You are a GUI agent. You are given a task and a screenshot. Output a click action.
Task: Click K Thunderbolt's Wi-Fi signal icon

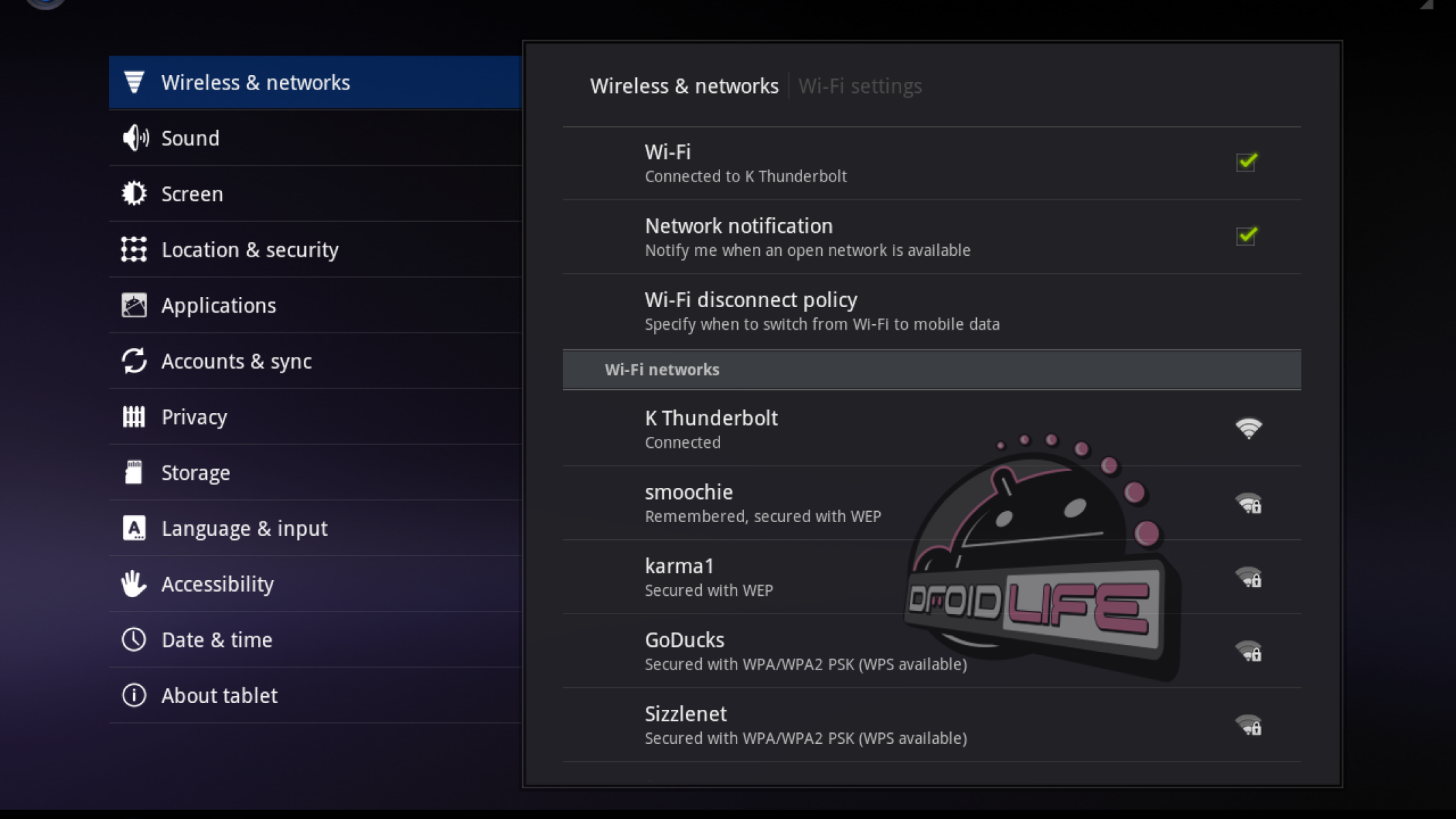[x=1248, y=429]
